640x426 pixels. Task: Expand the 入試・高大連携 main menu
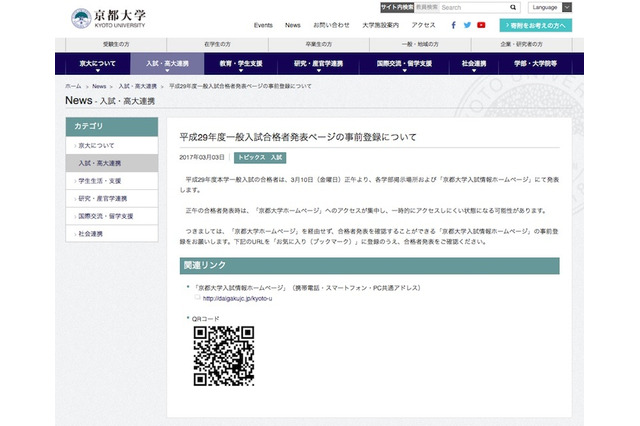point(167,64)
